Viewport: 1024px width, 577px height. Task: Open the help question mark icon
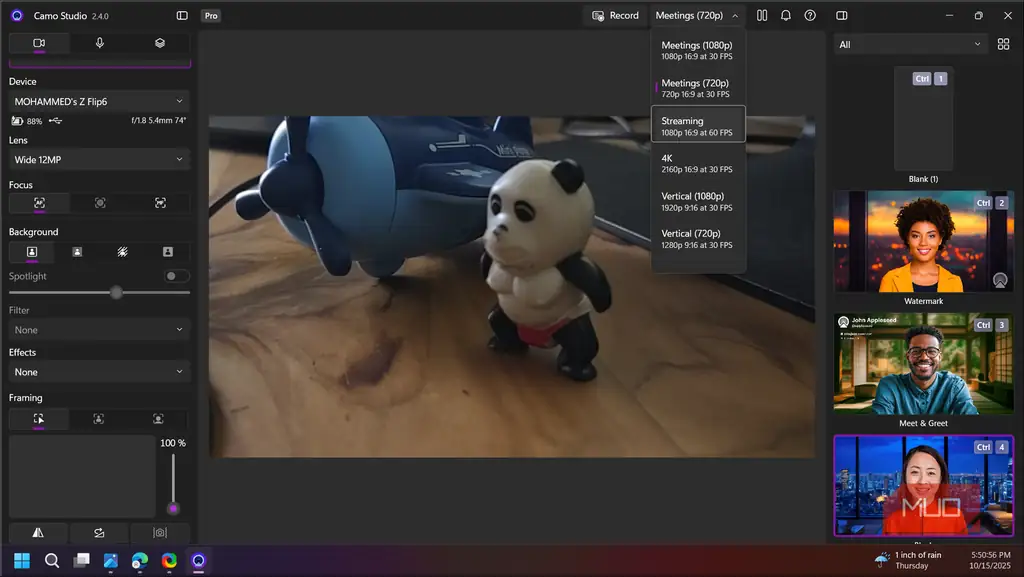(x=810, y=16)
